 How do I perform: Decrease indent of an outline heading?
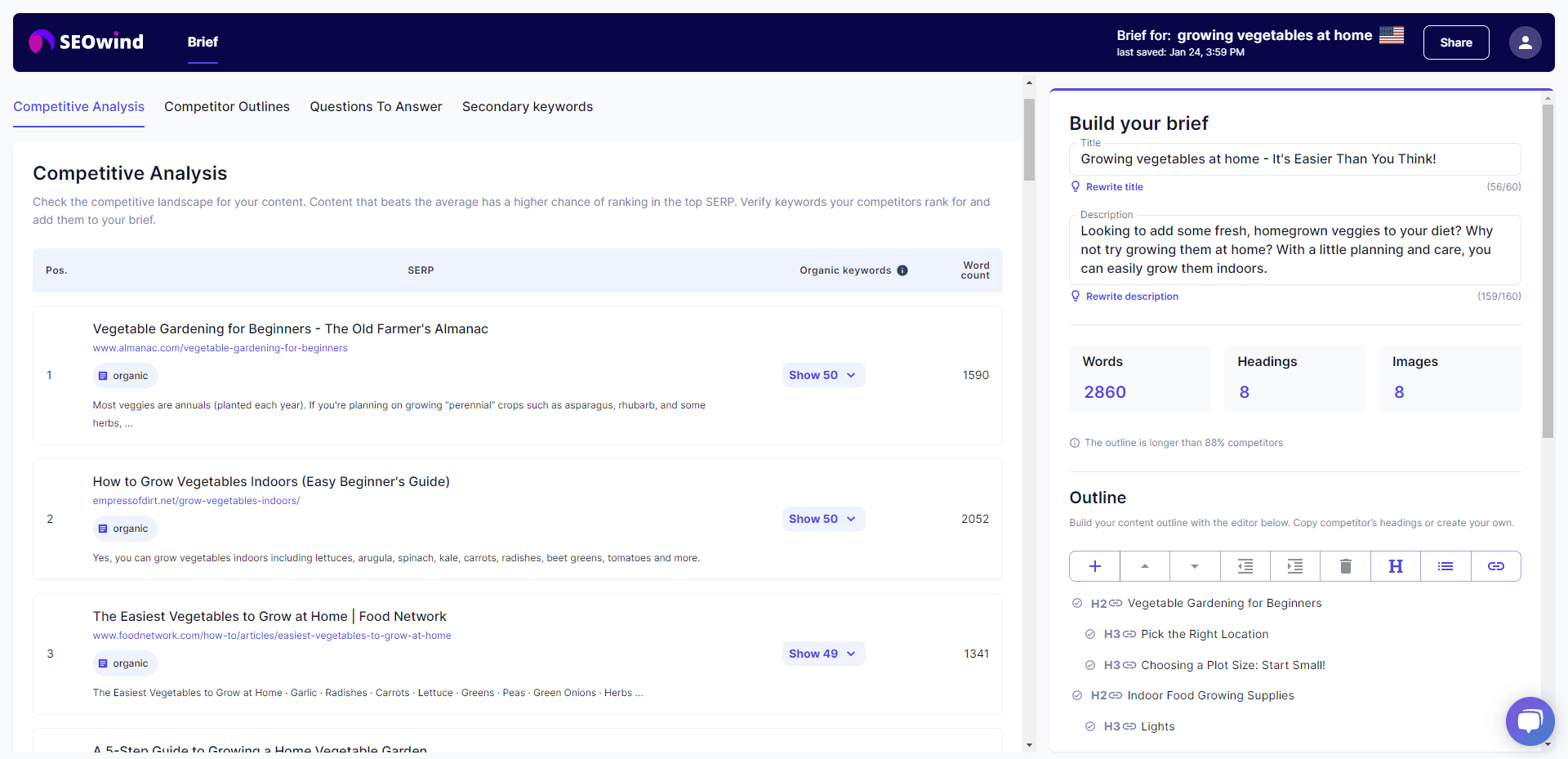[1245, 565]
